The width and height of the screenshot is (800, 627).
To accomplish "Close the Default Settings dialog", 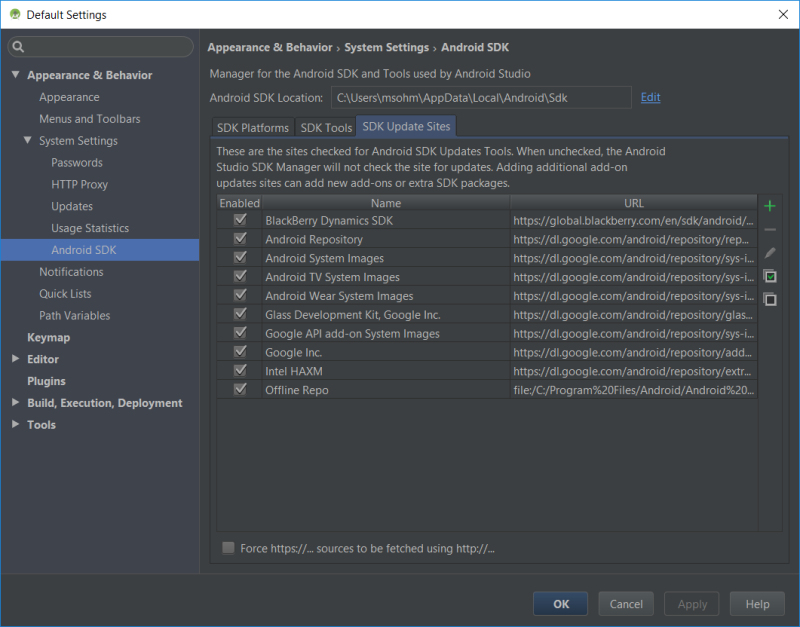I will tap(783, 14).
